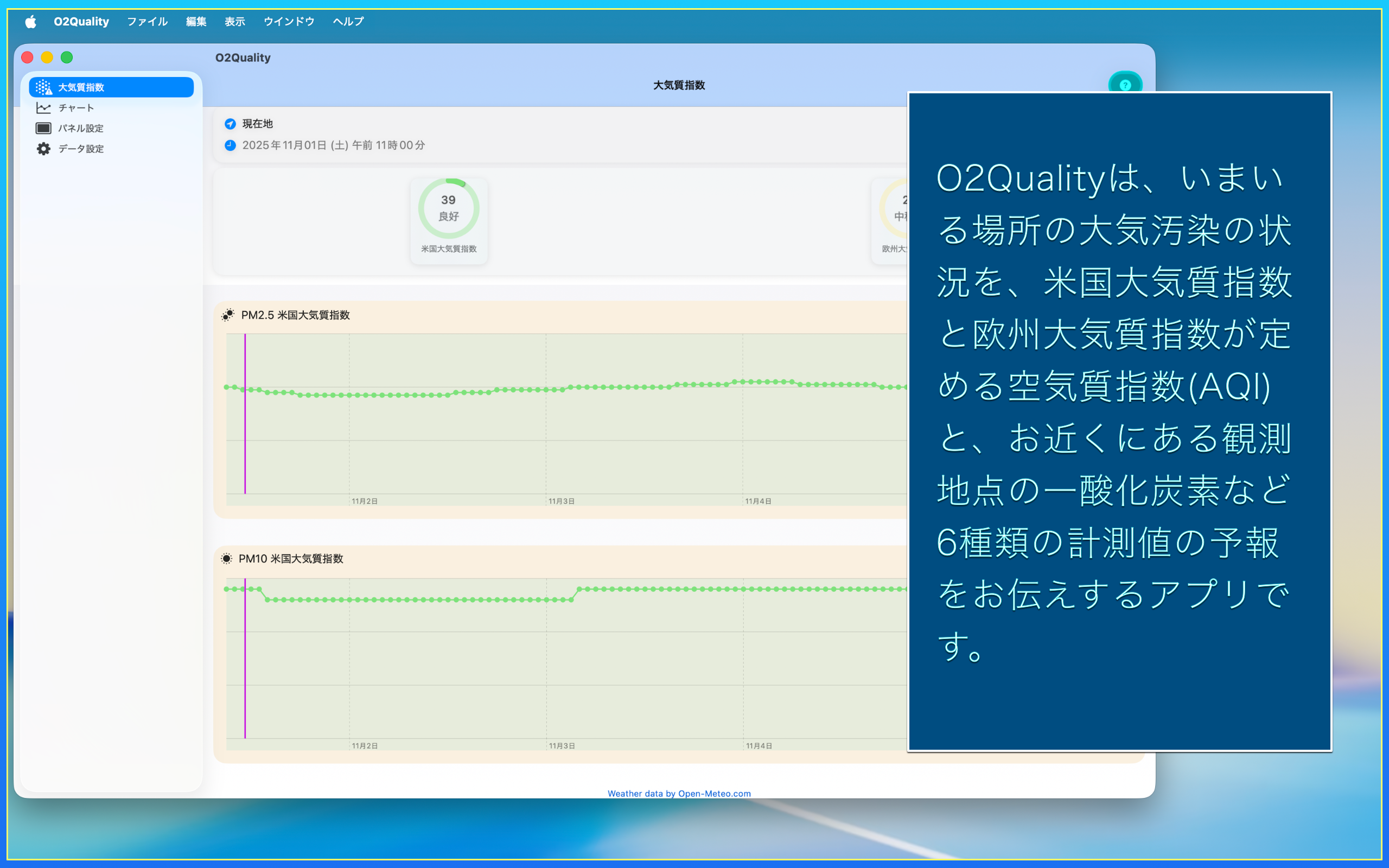
Task: Open パネル設定 panel icon
Action: pyautogui.click(x=43, y=128)
